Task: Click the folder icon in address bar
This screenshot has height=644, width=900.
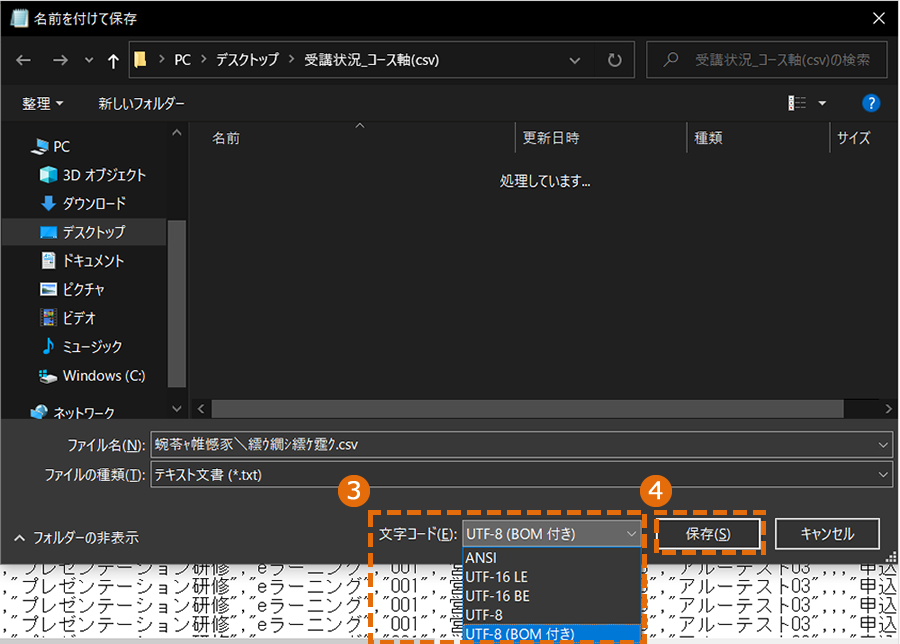Action: pyautogui.click(x=140, y=59)
